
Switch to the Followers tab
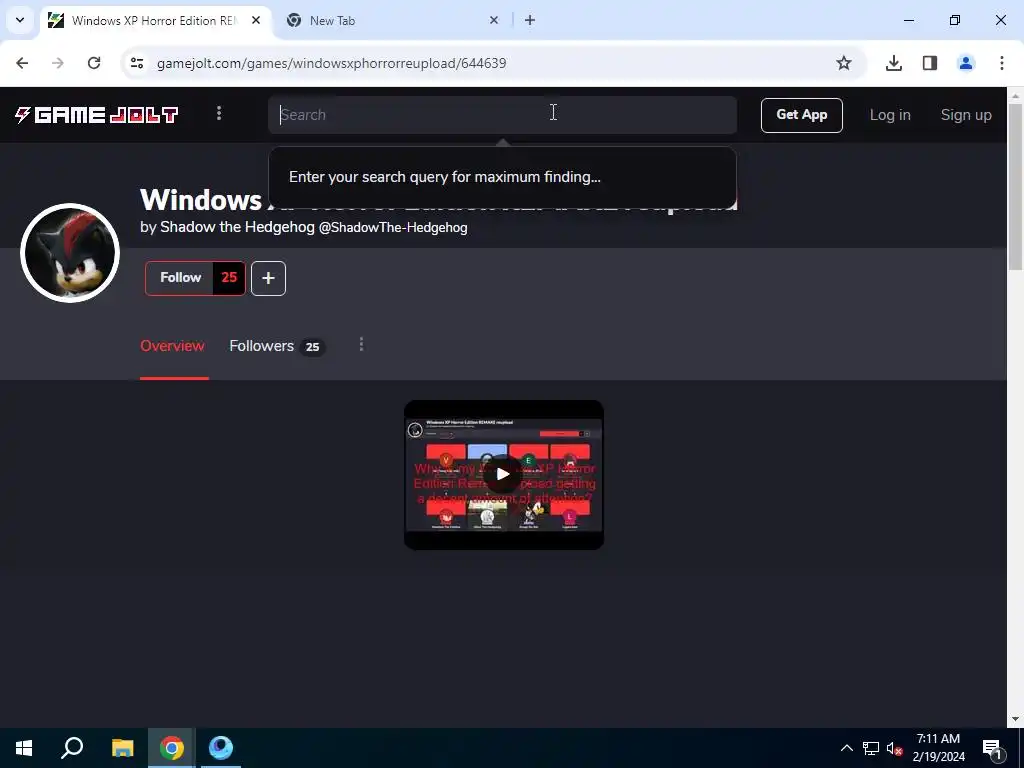coord(277,346)
